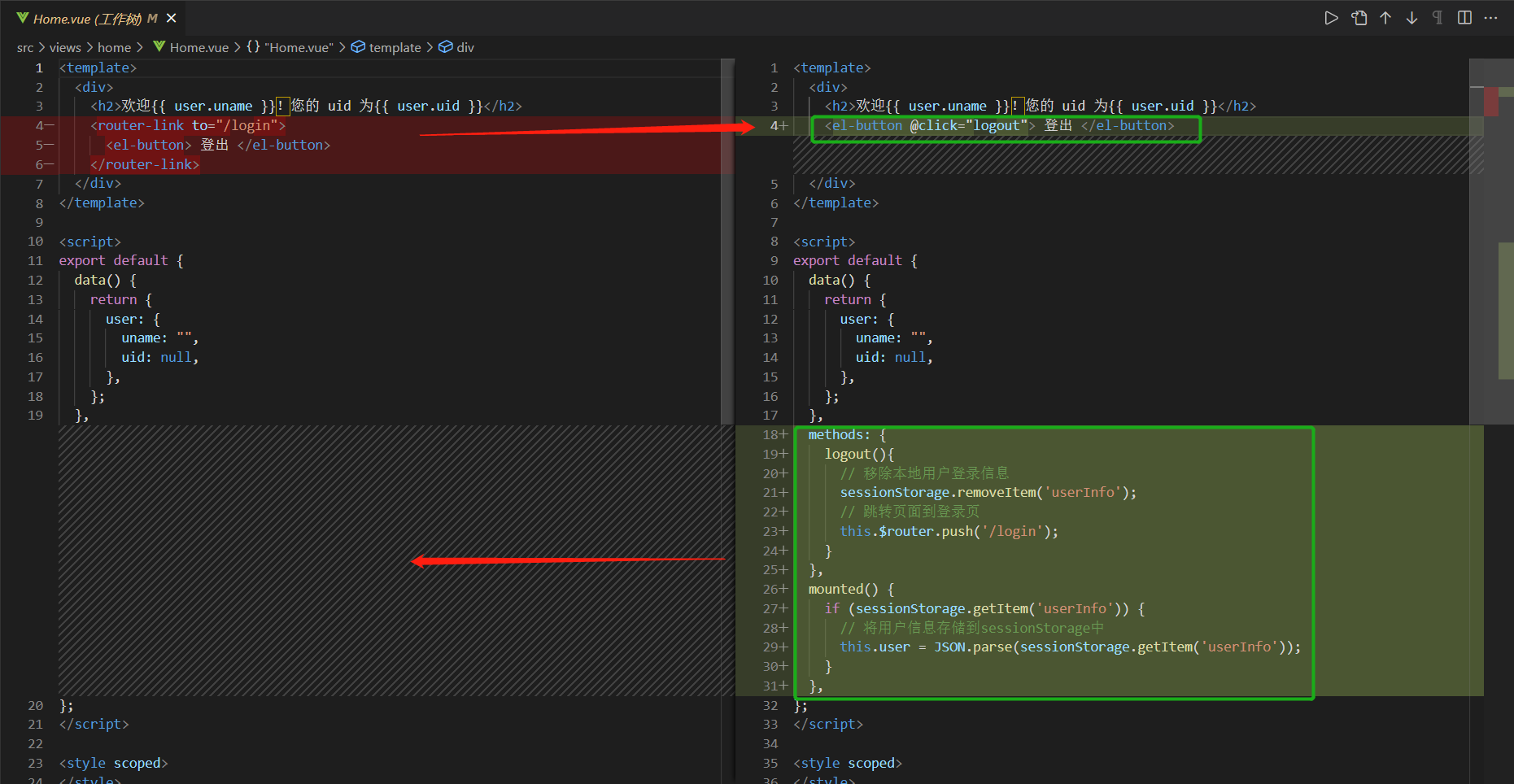Open the views breadcrumb
This screenshot has height=784, width=1514.
click(x=65, y=48)
